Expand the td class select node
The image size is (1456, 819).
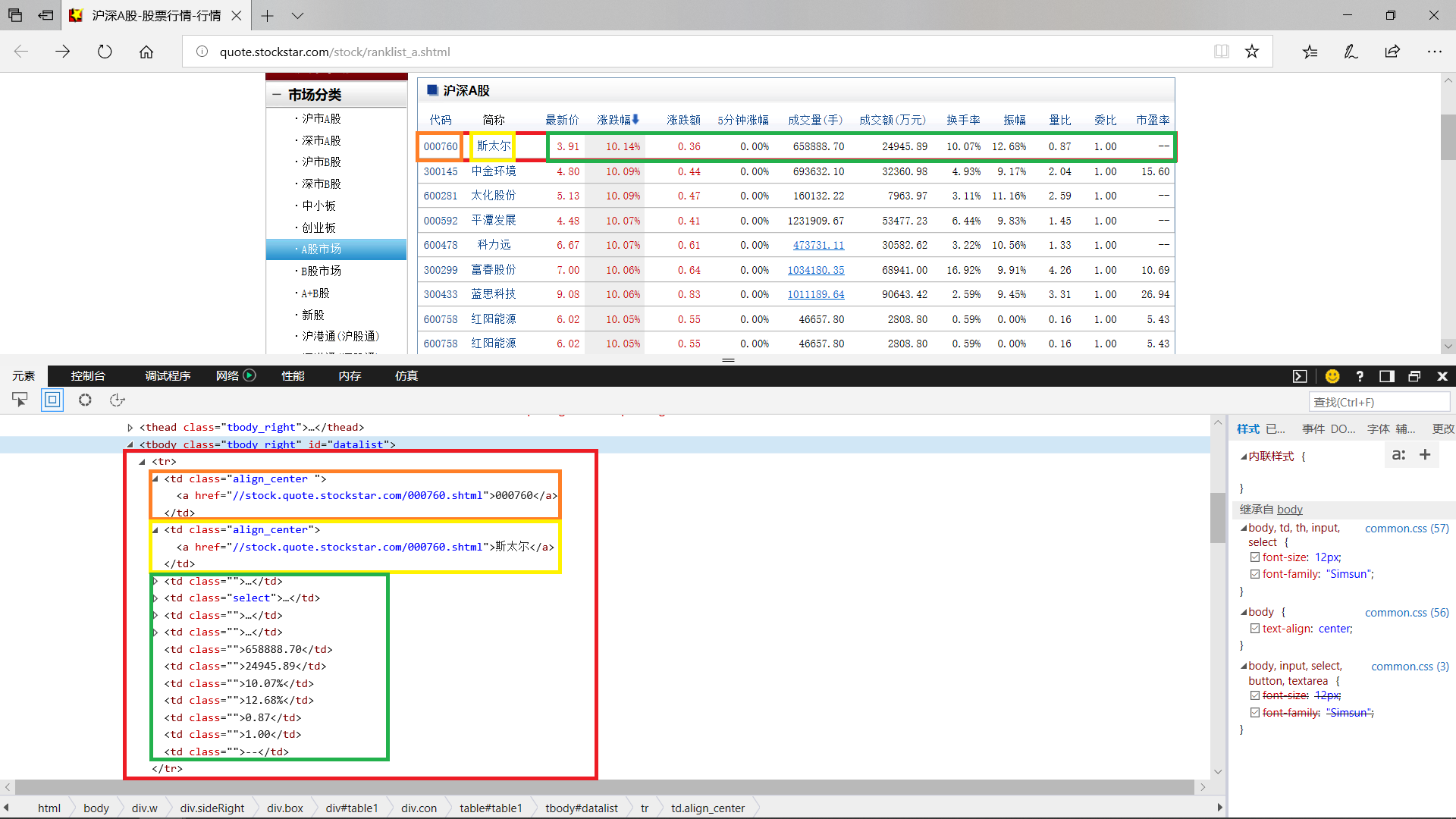point(155,598)
